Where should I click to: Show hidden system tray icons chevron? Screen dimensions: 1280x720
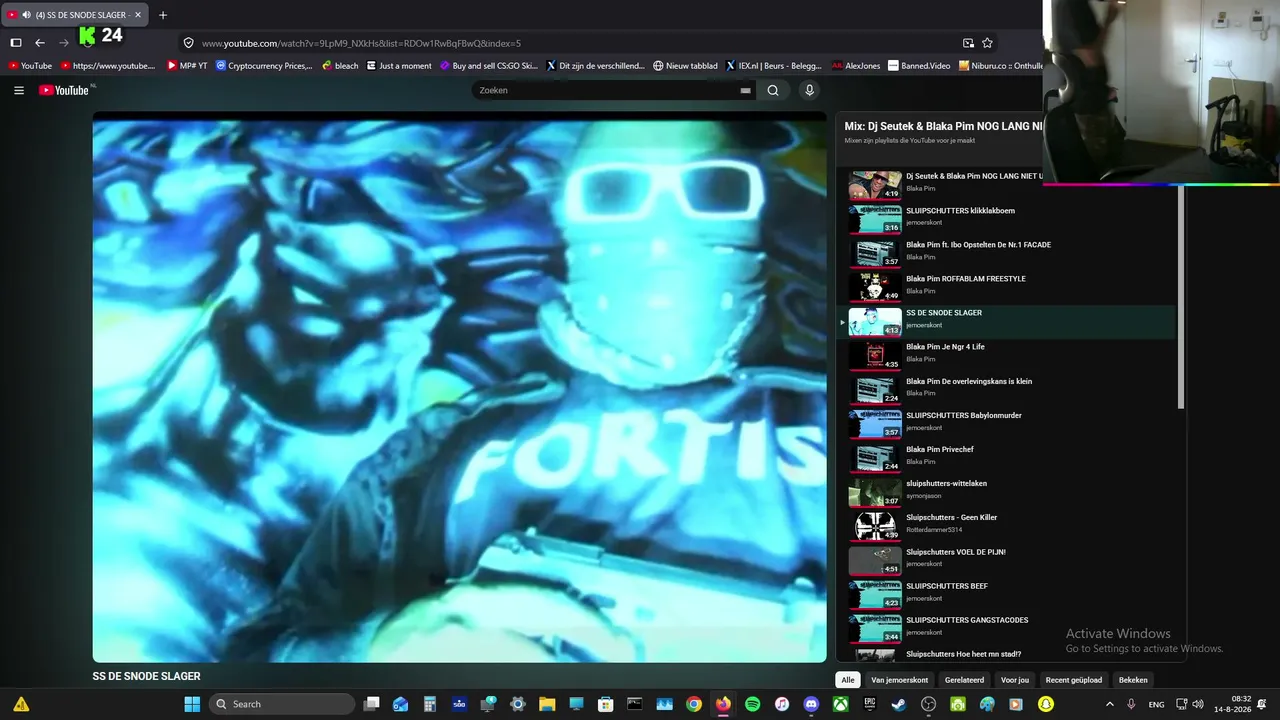tap(1109, 704)
